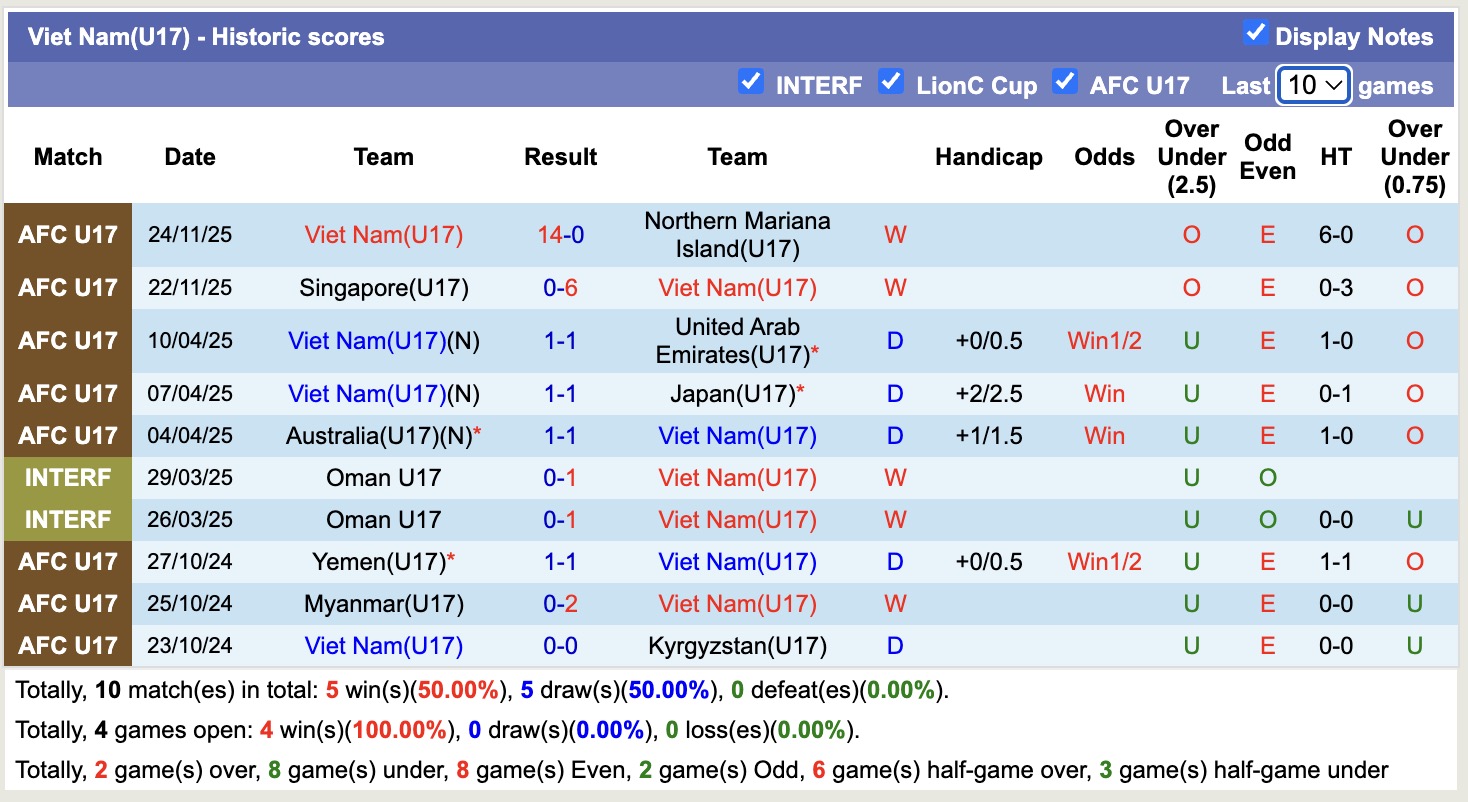Click the Win1/2 odds for Yemen match
The width and height of the screenshot is (1468, 802).
point(1103,561)
